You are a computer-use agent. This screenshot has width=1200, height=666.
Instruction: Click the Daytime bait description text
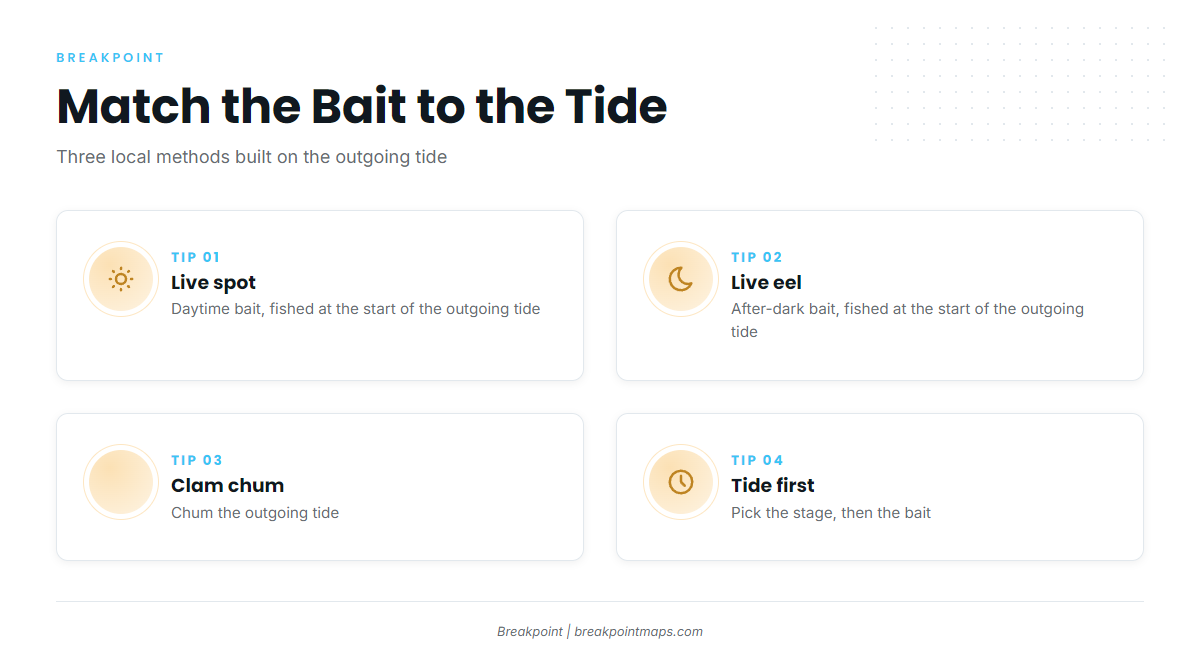(x=356, y=309)
